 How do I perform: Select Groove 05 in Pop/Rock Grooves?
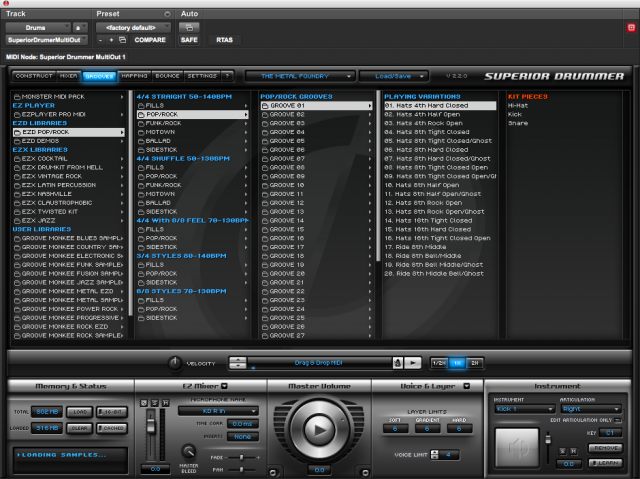pos(317,141)
